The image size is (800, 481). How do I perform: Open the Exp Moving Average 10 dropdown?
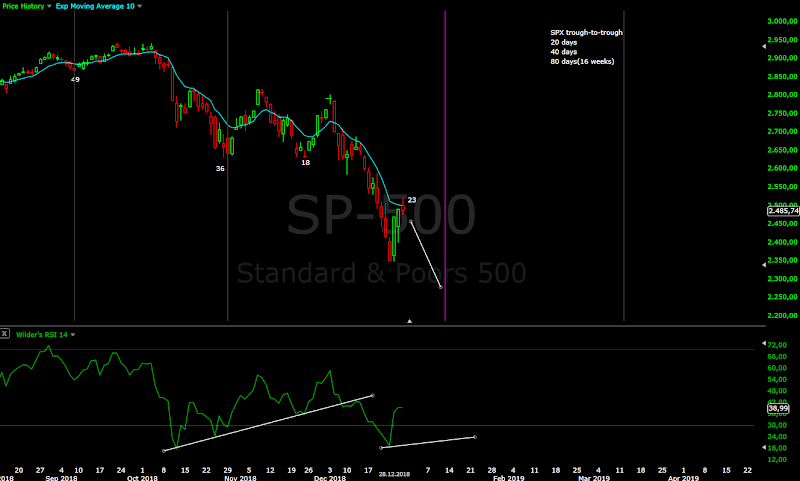click(x=98, y=6)
